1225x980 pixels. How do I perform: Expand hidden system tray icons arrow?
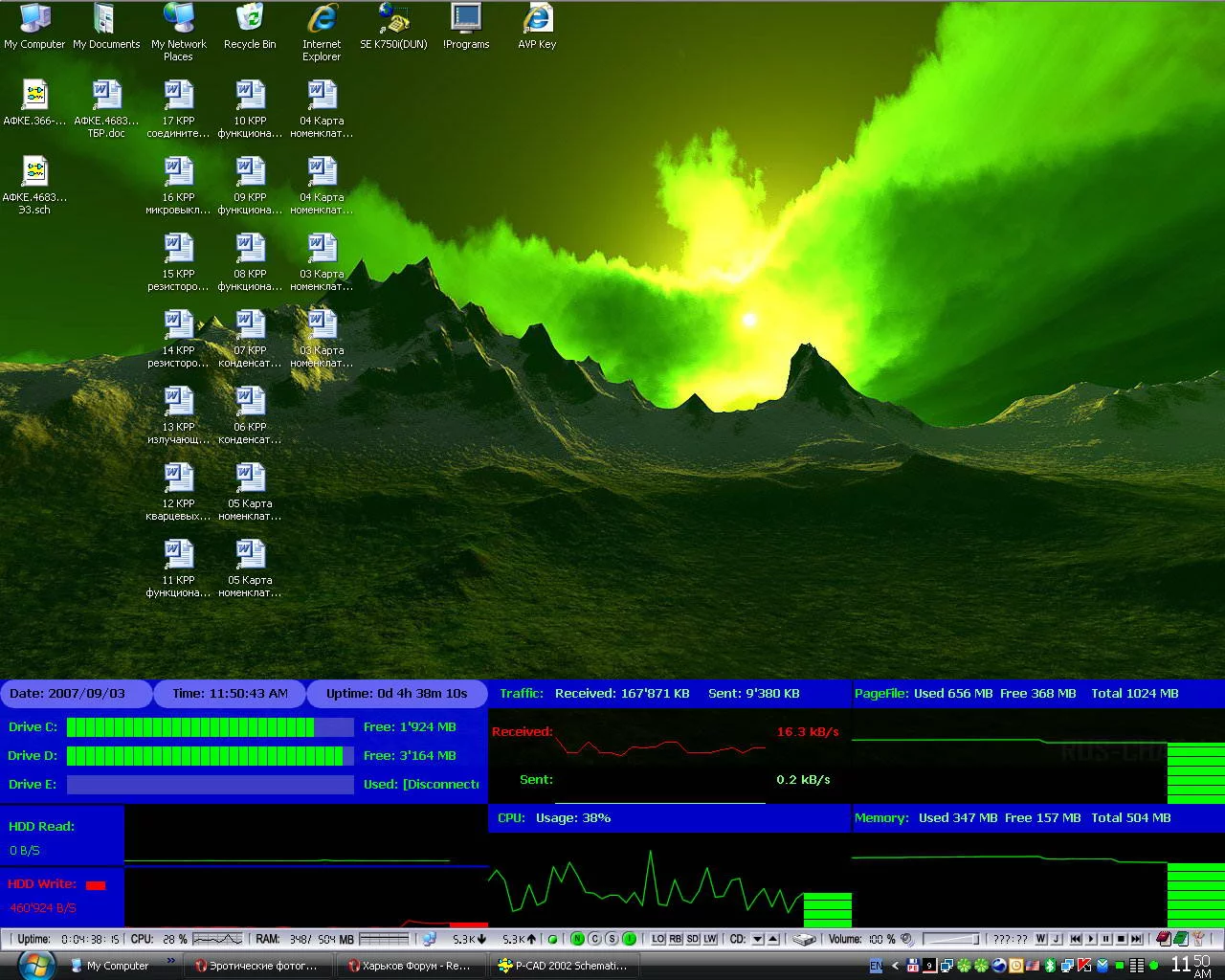pyautogui.click(x=895, y=966)
